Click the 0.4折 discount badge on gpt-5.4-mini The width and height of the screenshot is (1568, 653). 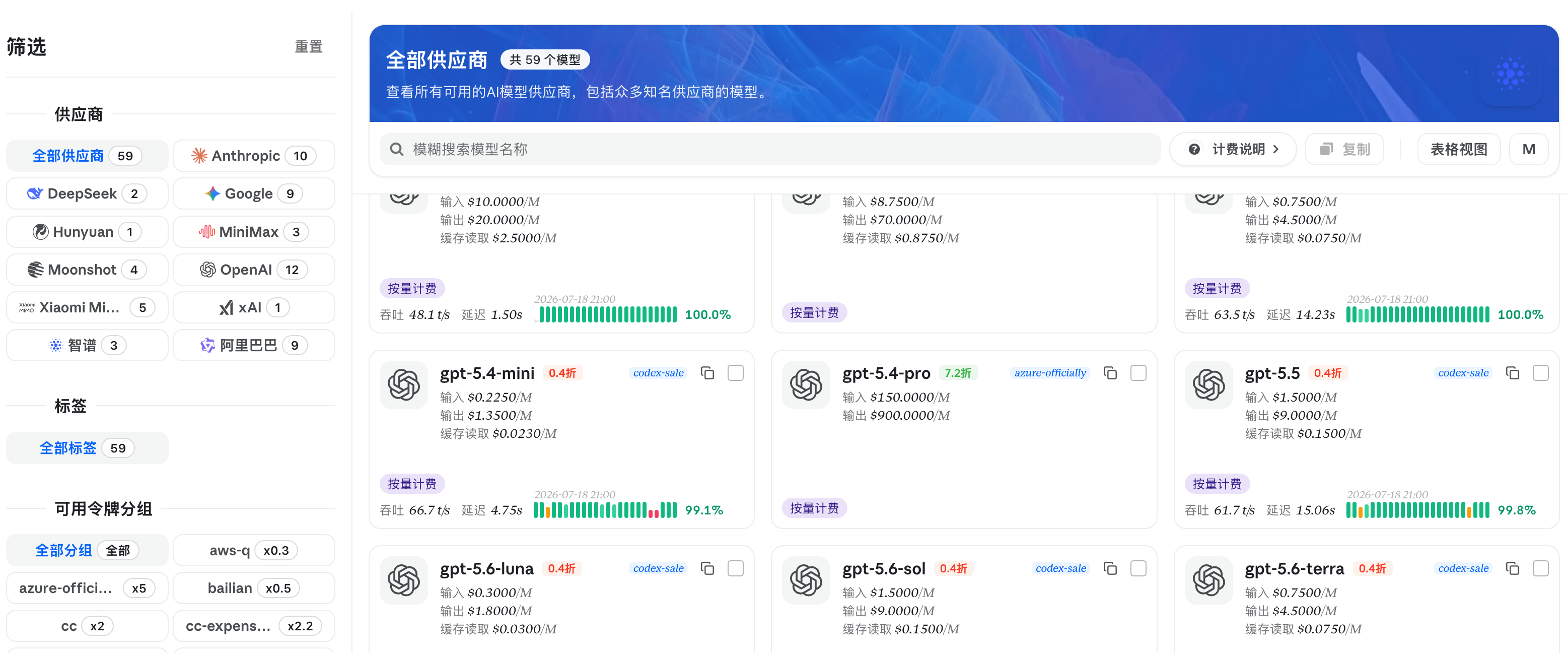pos(562,373)
